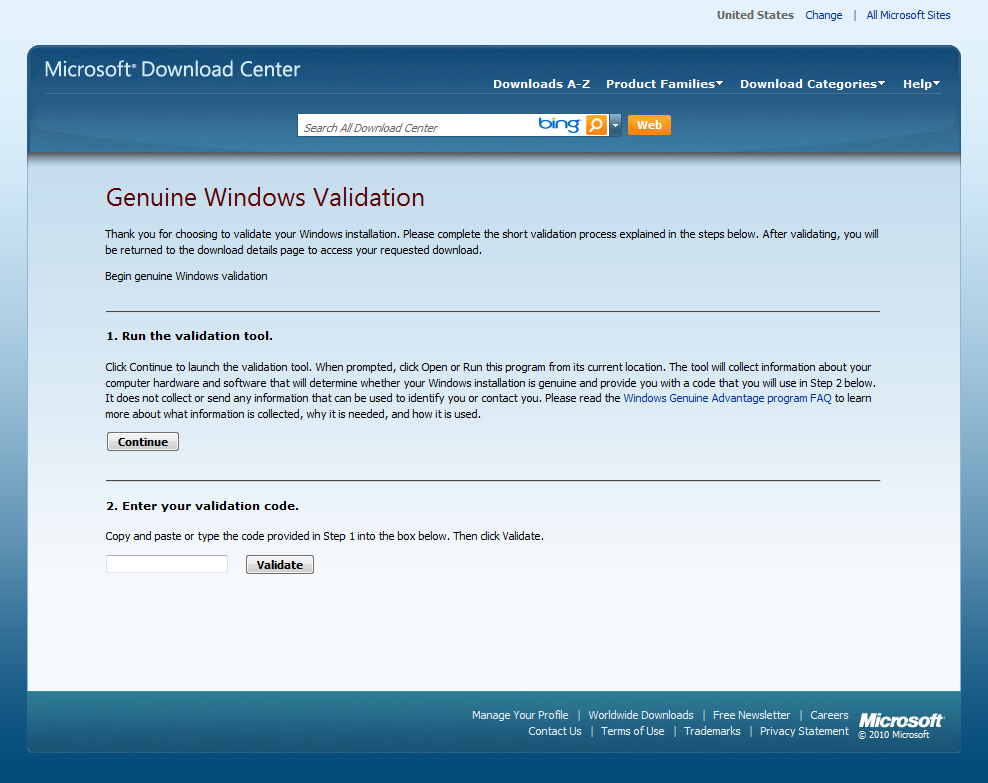Click Change next to United States
This screenshot has width=988, height=783.
[x=823, y=15]
